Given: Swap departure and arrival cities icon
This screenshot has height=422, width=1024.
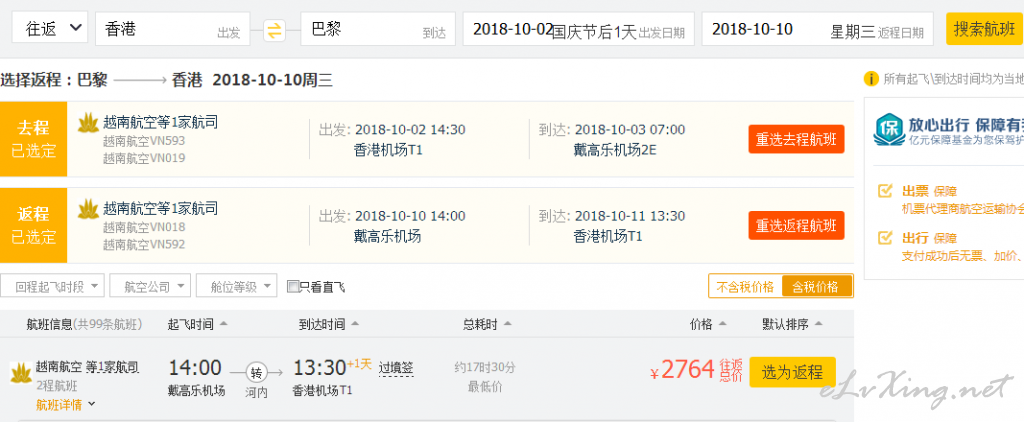Looking at the screenshot, I should click(x=275, y=30).
